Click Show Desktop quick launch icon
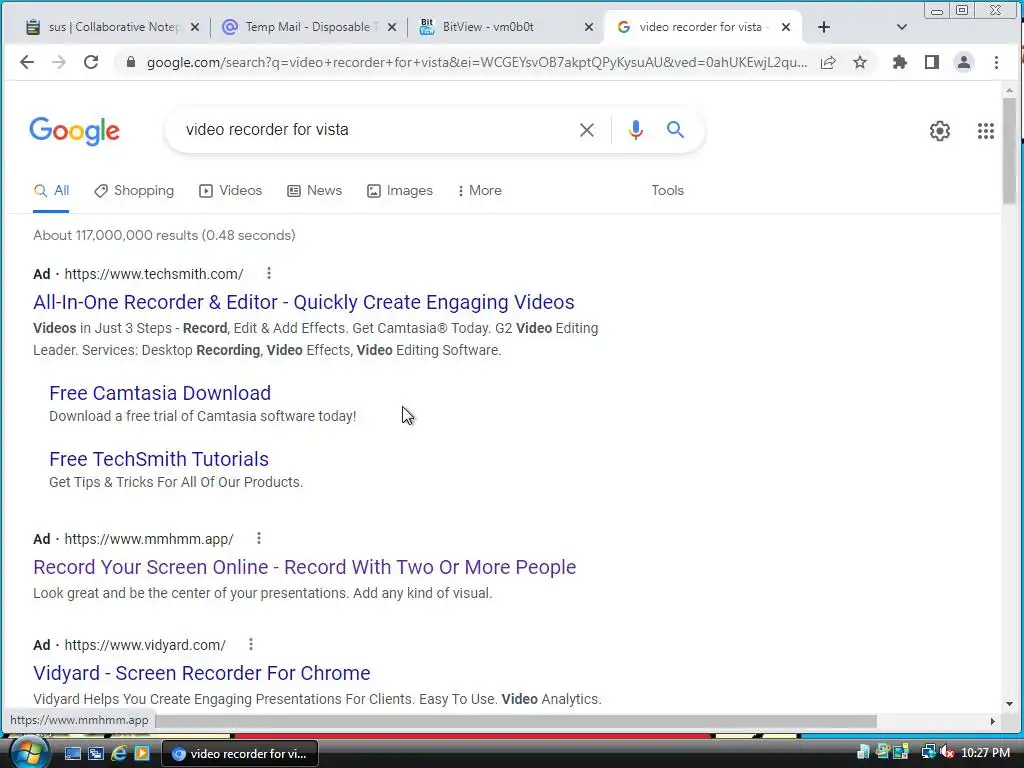 pos(72,753)
